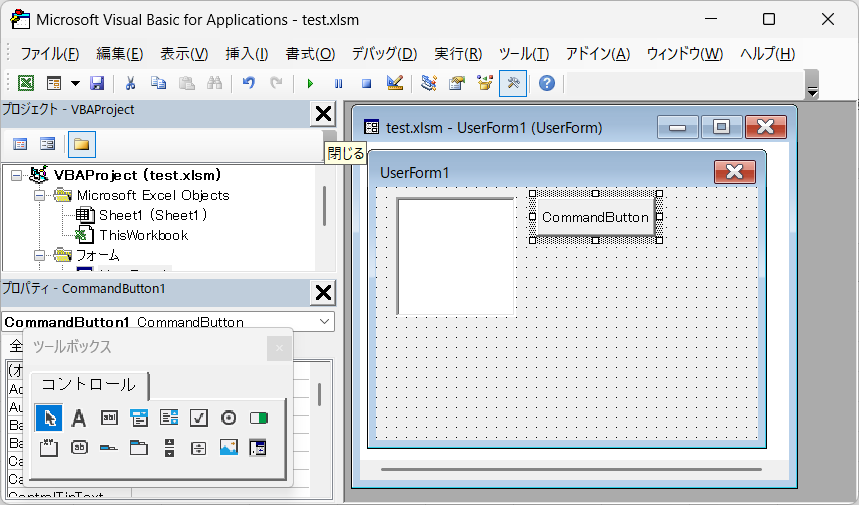Click the Undo arrow icon
Viewport: 859px width, 505px height.
(249, 83)
